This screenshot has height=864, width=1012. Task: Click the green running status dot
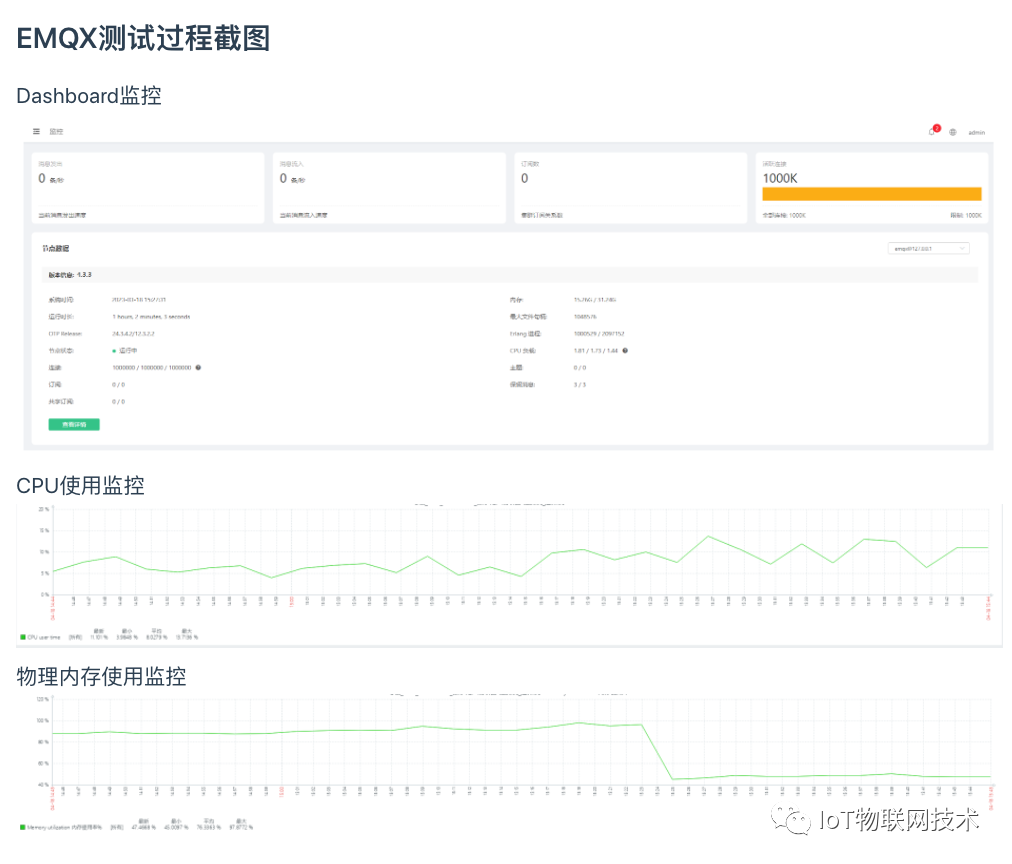pos(114,350)
